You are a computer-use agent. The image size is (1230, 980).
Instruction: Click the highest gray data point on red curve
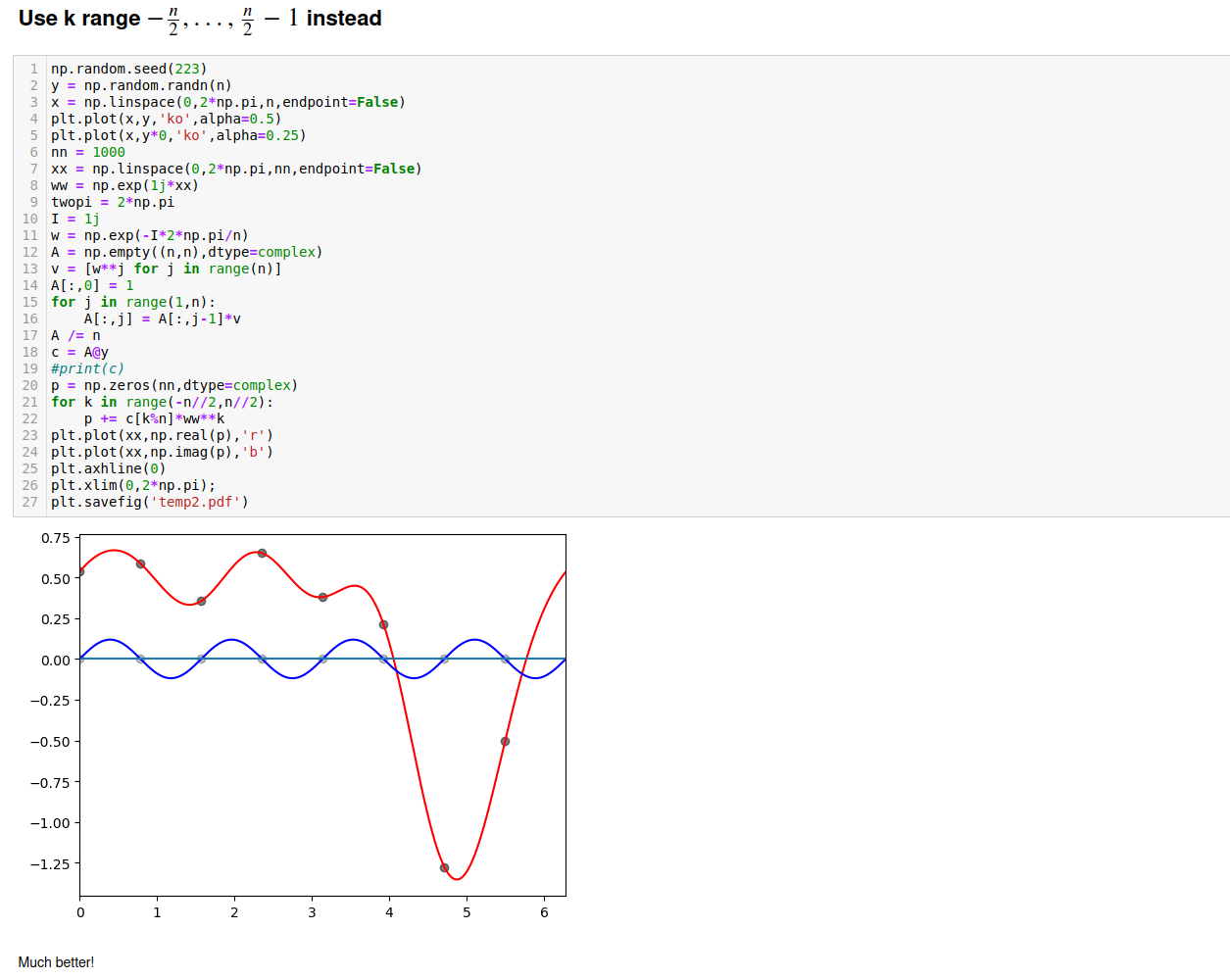262,554
